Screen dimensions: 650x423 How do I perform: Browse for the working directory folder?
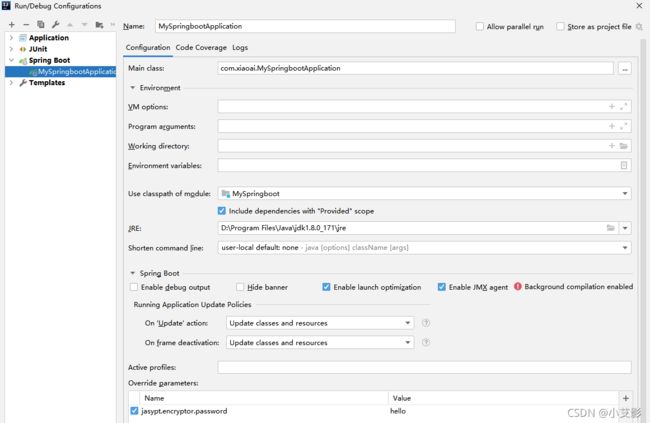click(x=623, y=146)
